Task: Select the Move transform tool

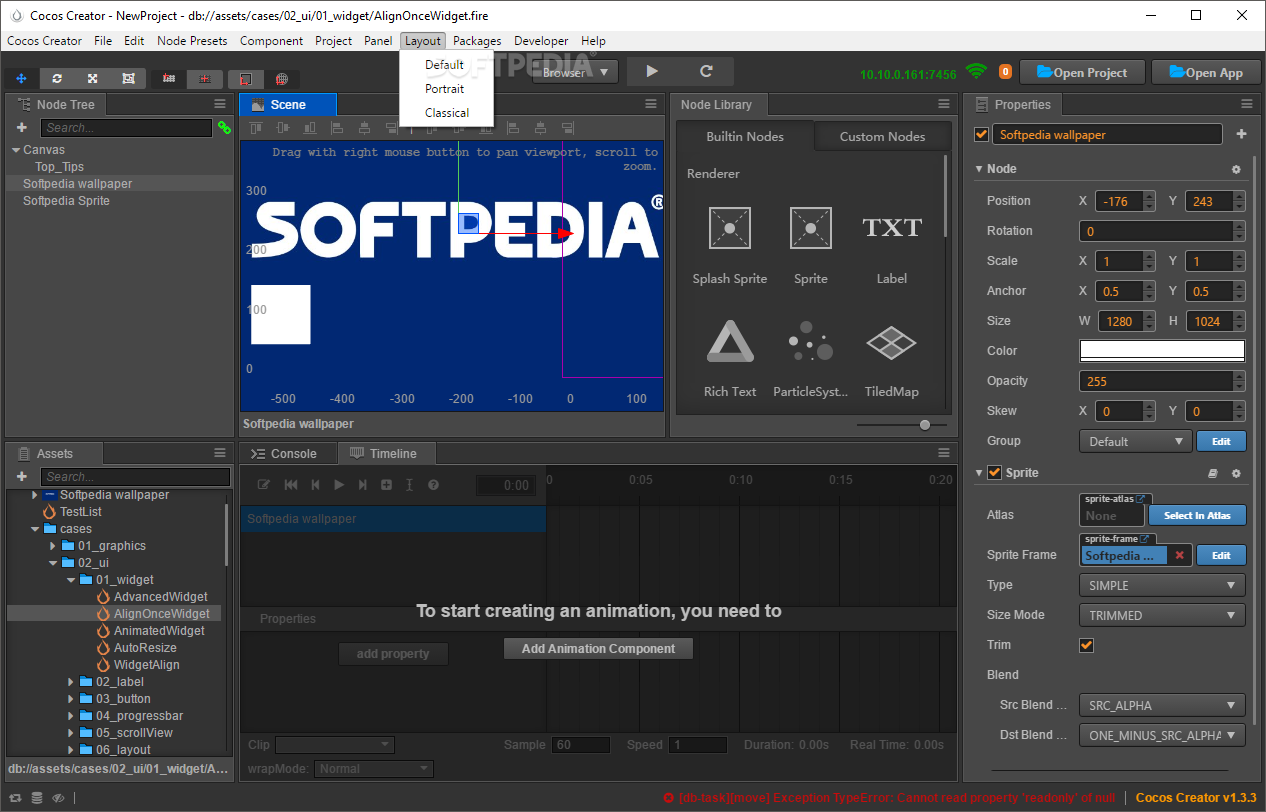Action: coord(21,78)
